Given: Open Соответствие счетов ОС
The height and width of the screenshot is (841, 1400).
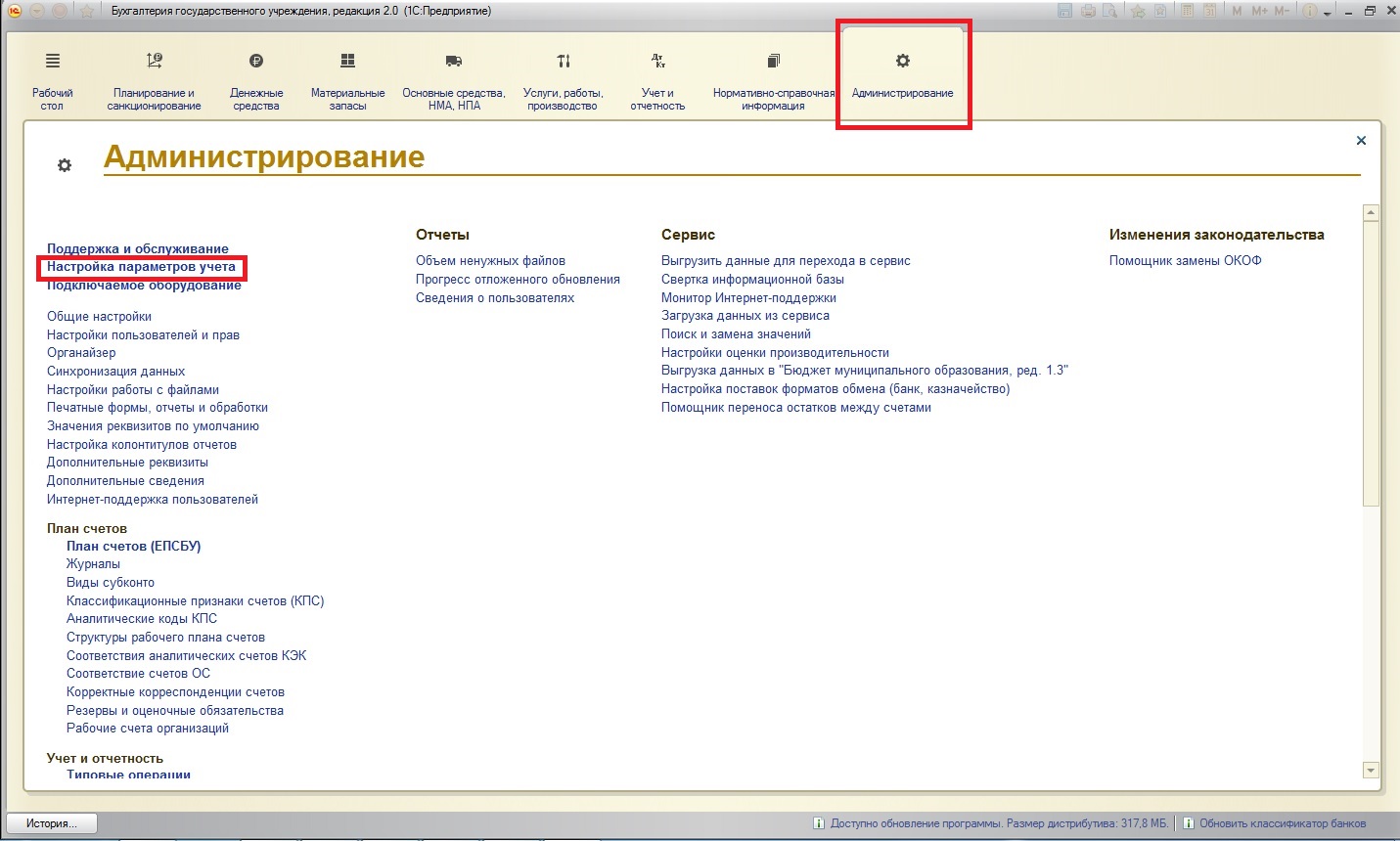Looking at the screenshot, I should pyautogui.click(x=138, y=673).
